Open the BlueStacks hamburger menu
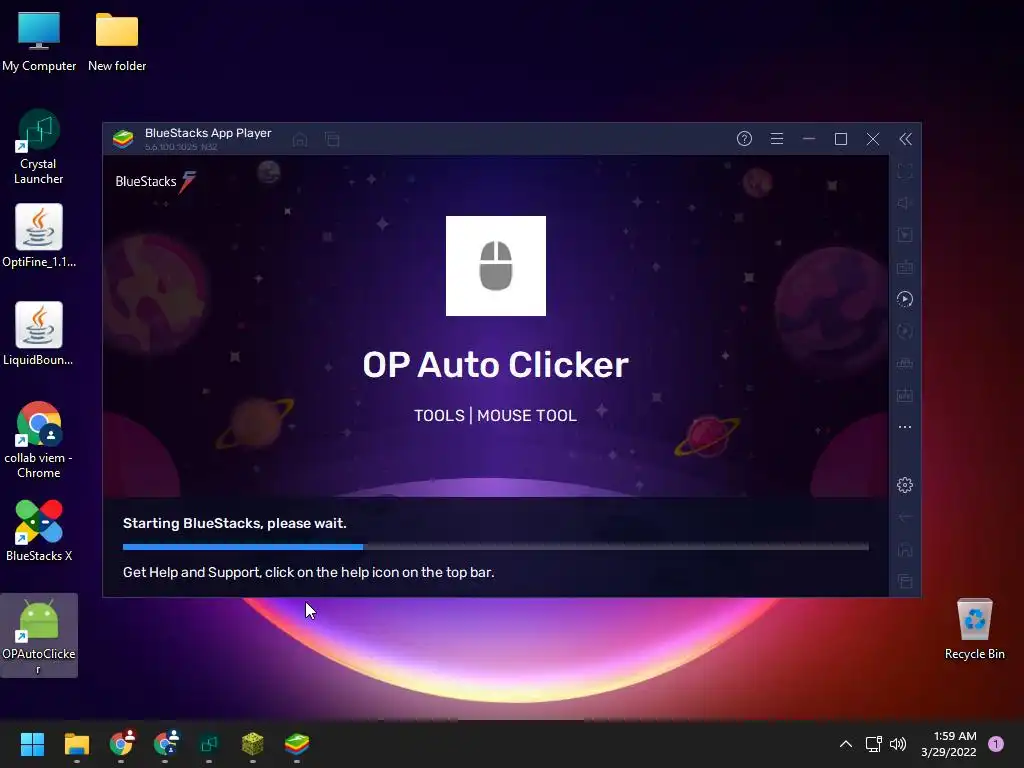The height and width of the screenshot is (768, 1024). [776, 138]
